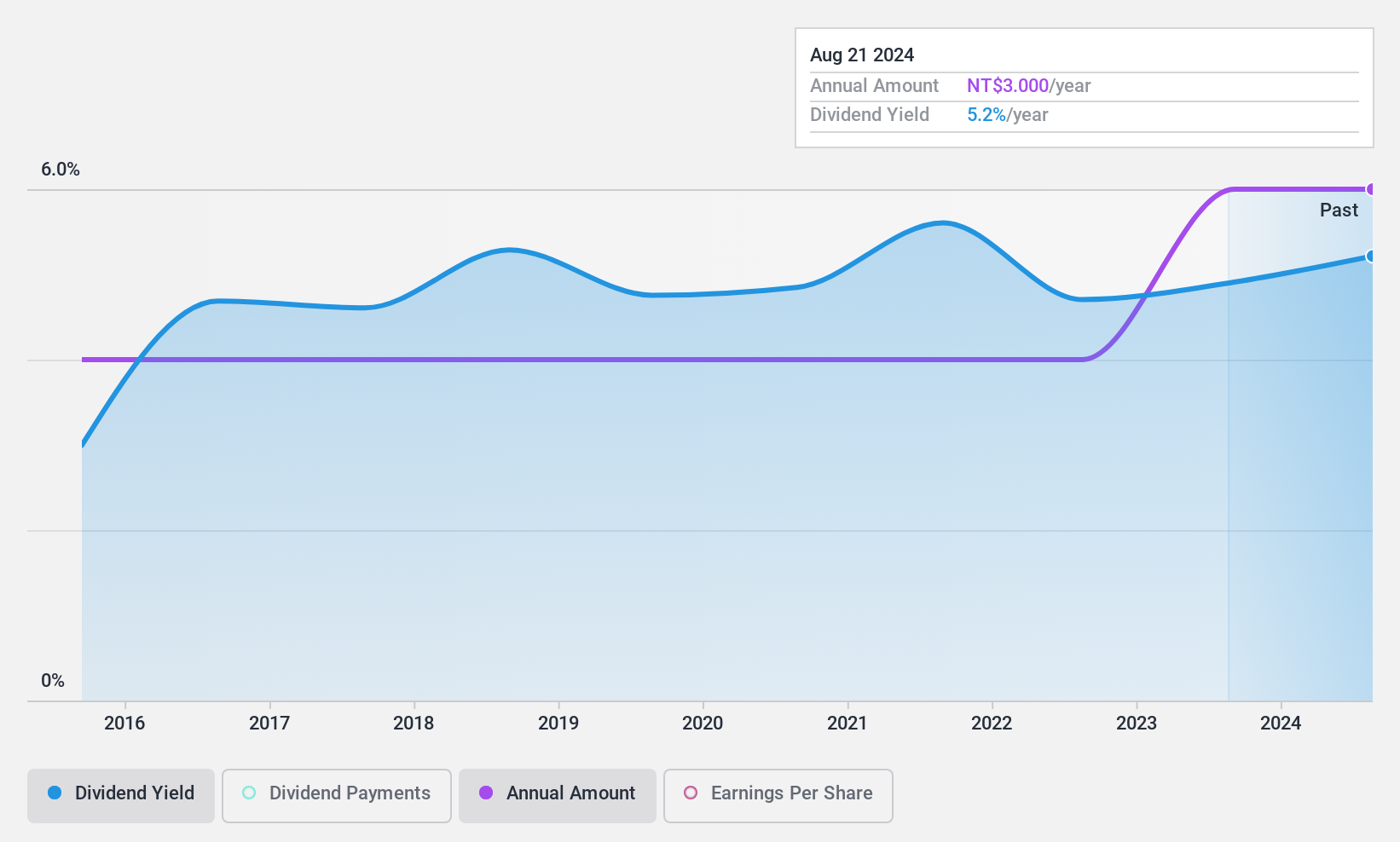Toggle the Dividend Yield series off

coord(120,796)
